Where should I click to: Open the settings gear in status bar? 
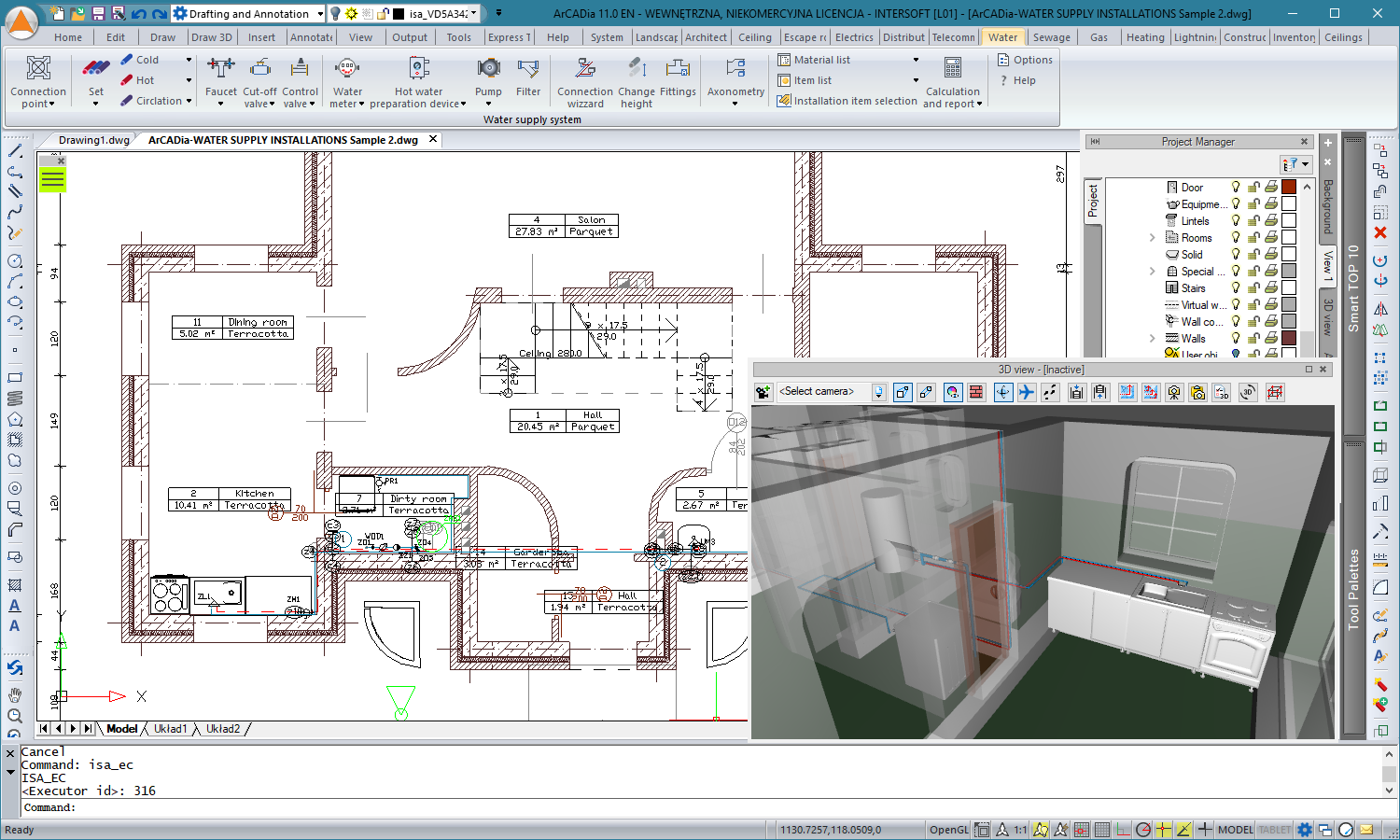coord(1305,829)
